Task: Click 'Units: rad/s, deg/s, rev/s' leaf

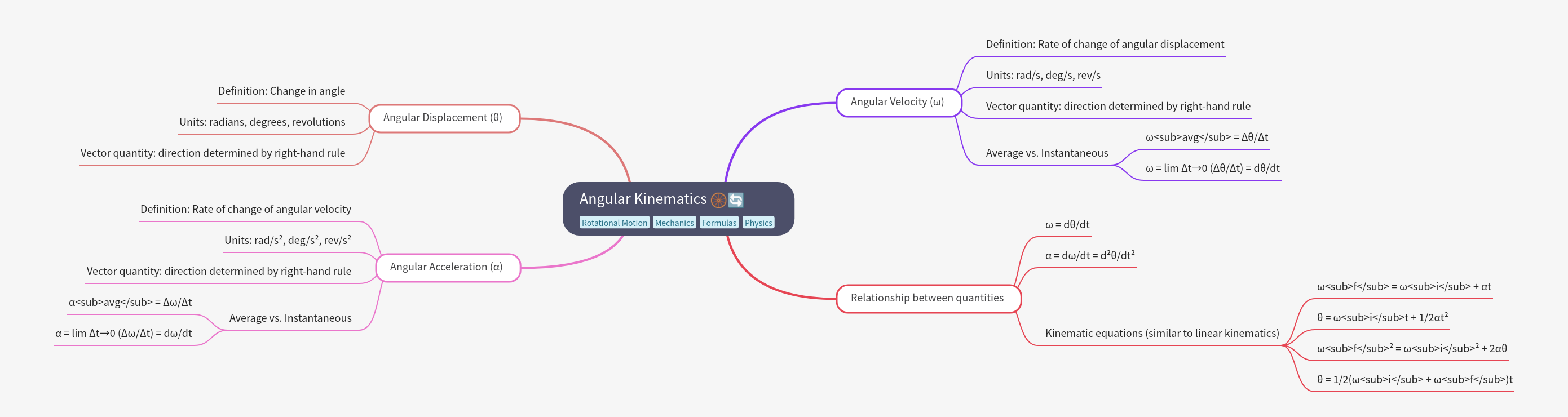Action: coord(1043,76)
